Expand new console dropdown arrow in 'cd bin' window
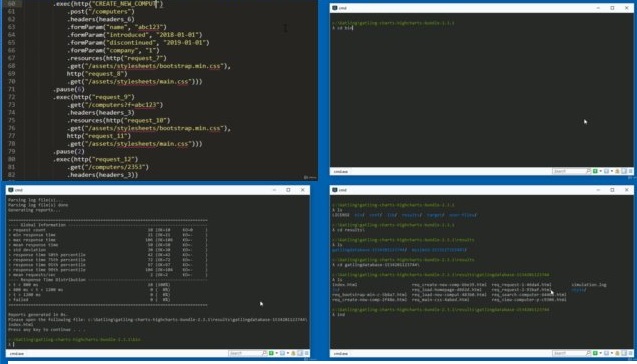This screenshot has height=364, width=637. (x=600, y=171)
